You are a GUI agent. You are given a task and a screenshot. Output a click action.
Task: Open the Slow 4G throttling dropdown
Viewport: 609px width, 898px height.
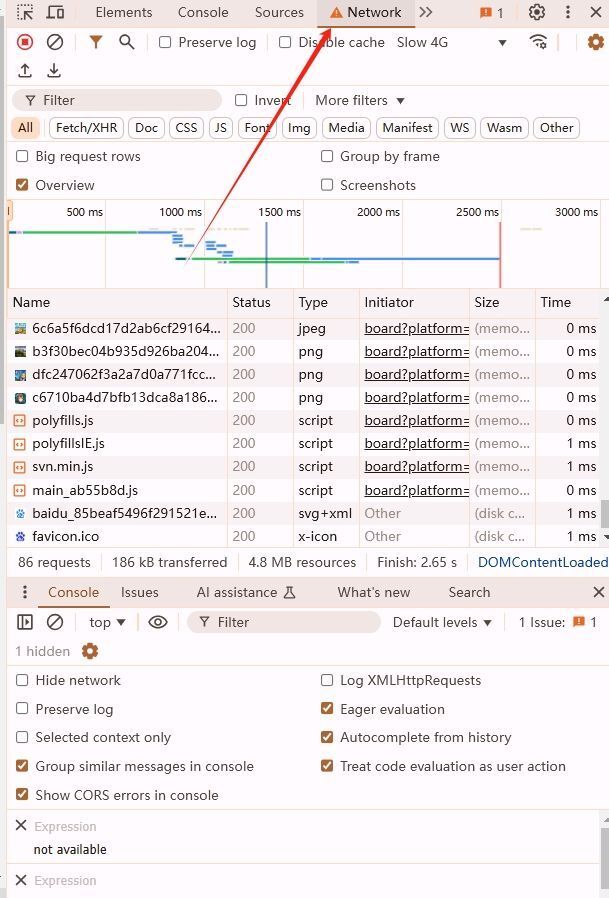[x=451, y=43]
